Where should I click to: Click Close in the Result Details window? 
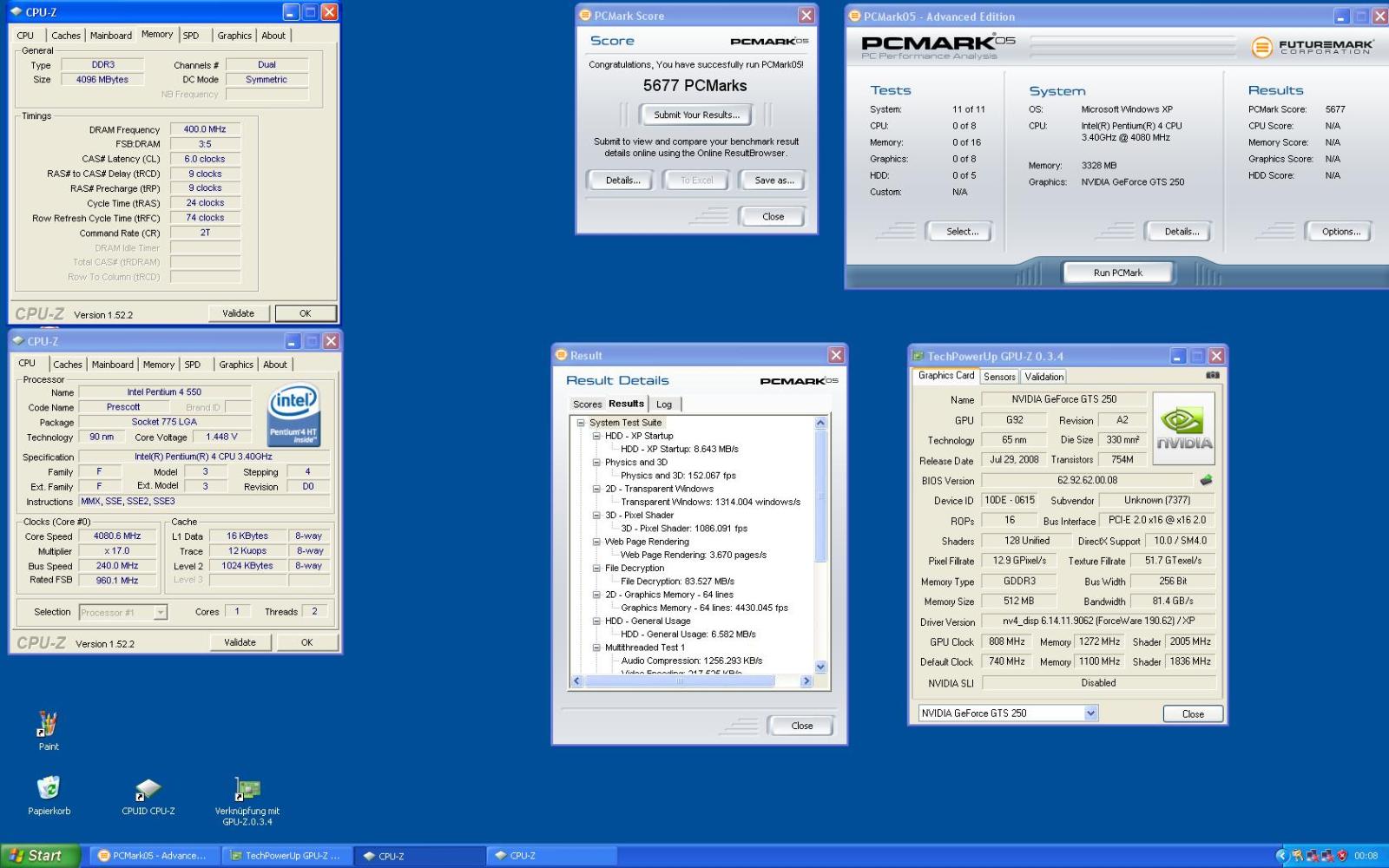[802, 726]
